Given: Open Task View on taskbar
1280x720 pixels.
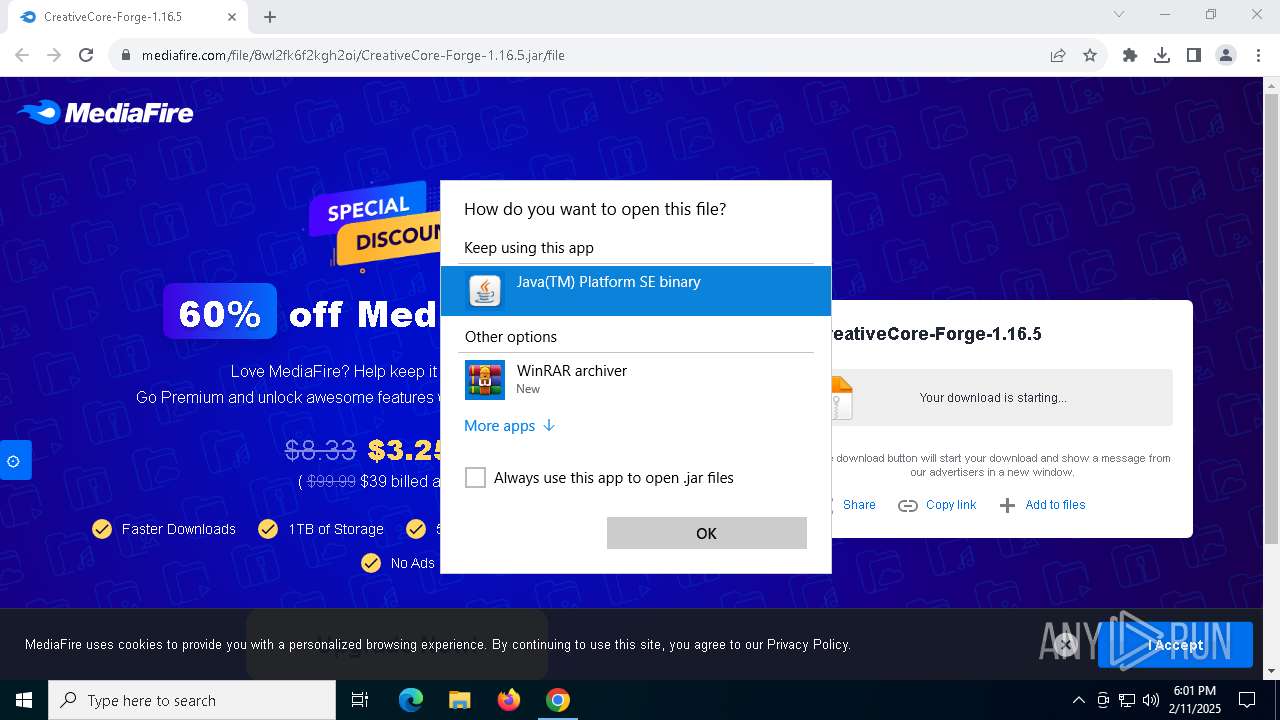Looking at the screenshot, I should [360, 700].
